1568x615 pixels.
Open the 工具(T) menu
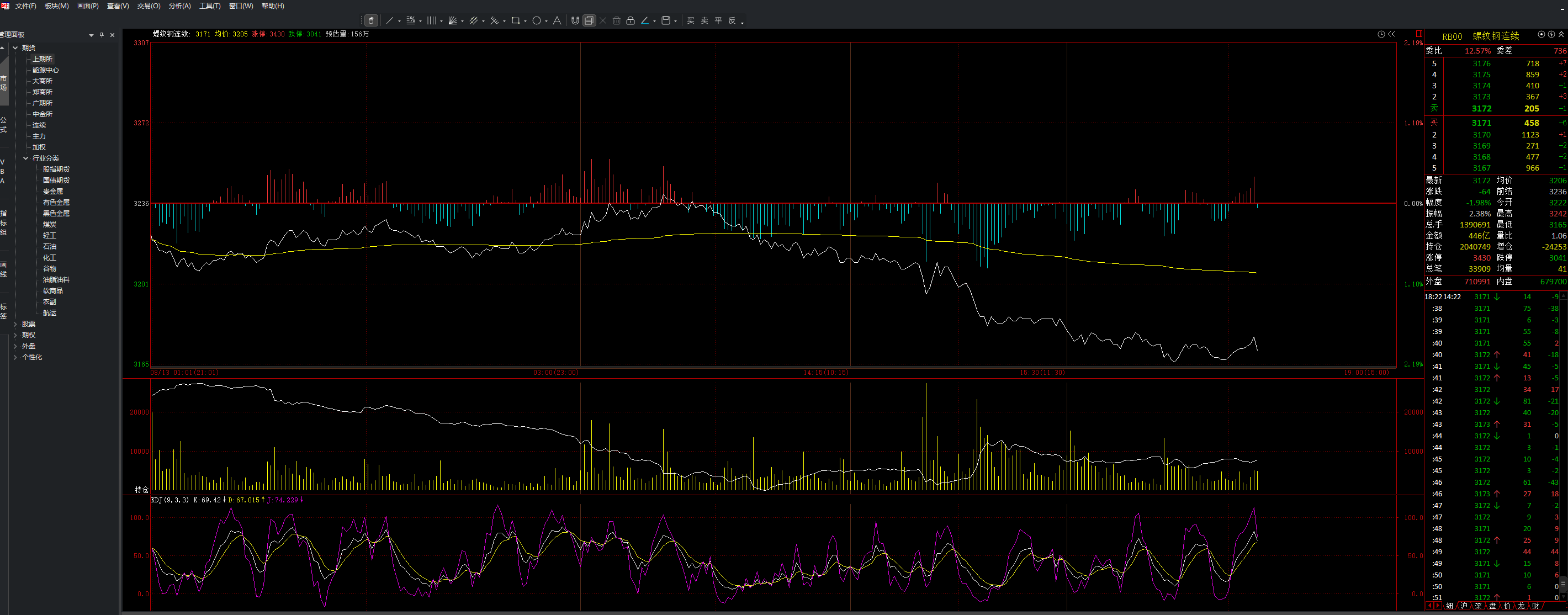click(x=210, y=6)
